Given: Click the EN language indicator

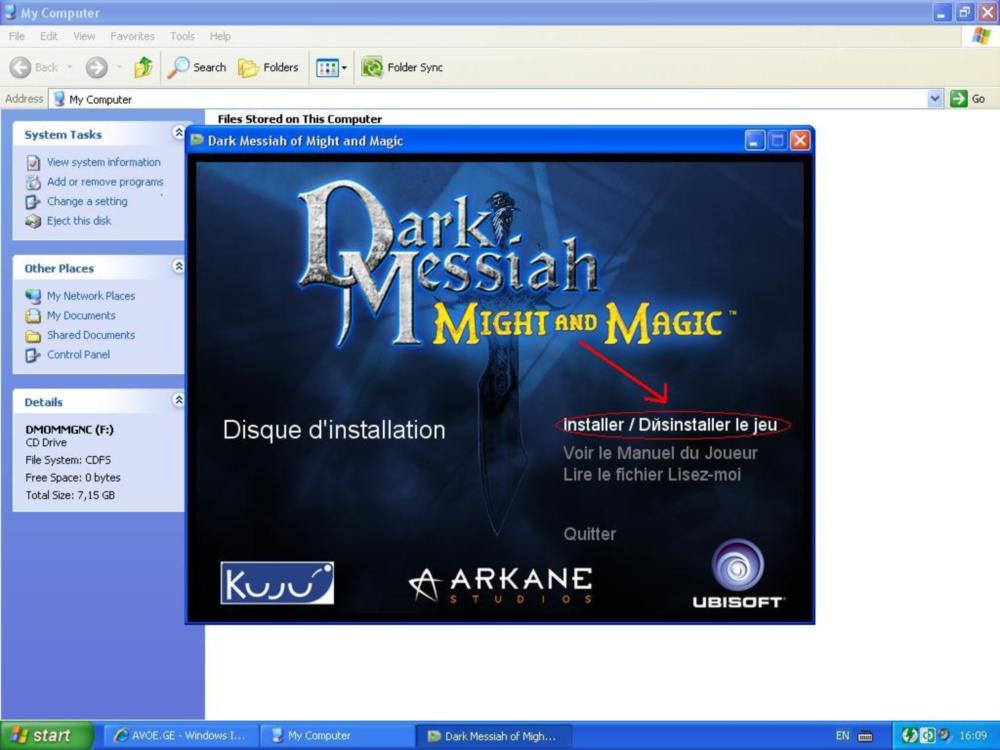Looking at the screenshot, I should pyautogui.click(x=842, y=735).
